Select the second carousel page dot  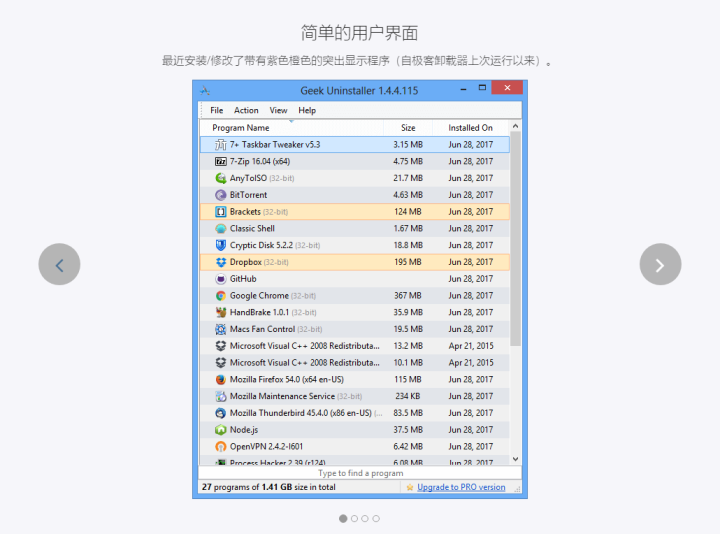354,518
